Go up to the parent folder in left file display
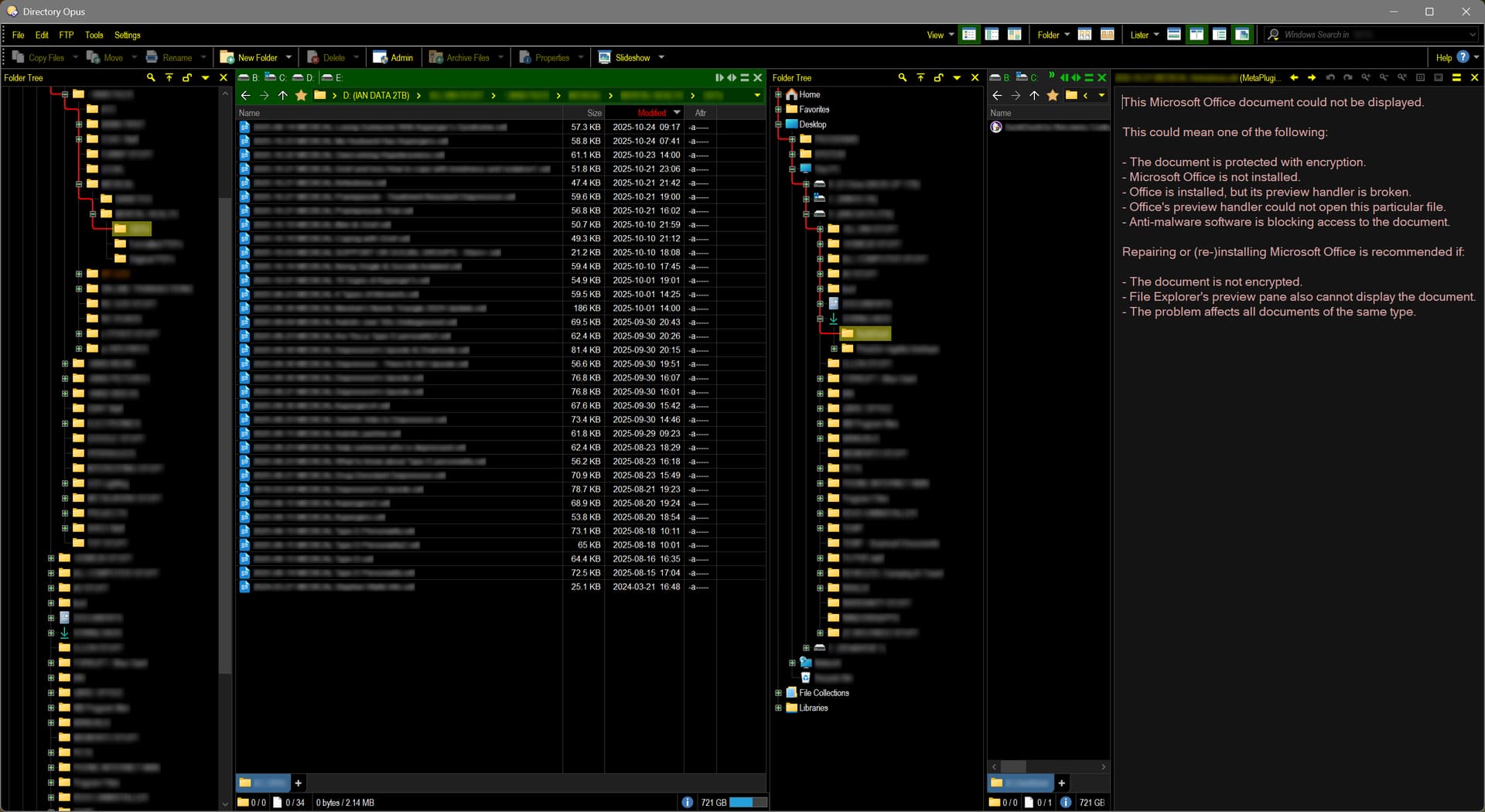The width and height of the screenshot is (1485, 812). click(x=282, y=95)
